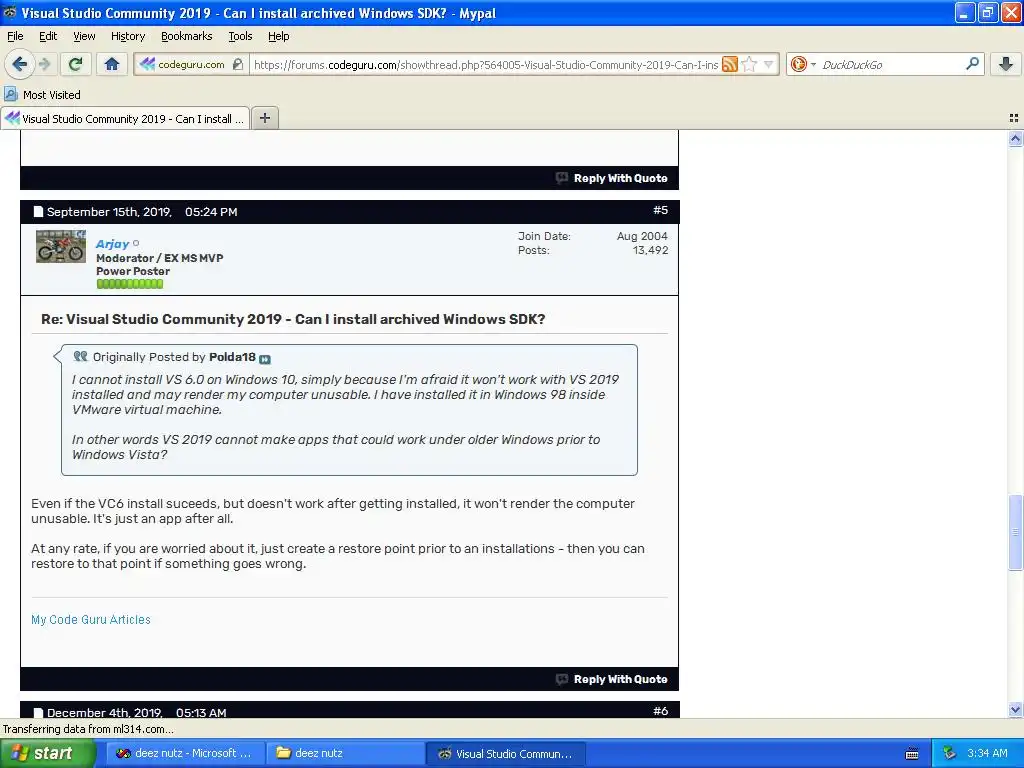Open the Bookmarks menu
The image size is (1024, 768).
click(x=187, y=36)
